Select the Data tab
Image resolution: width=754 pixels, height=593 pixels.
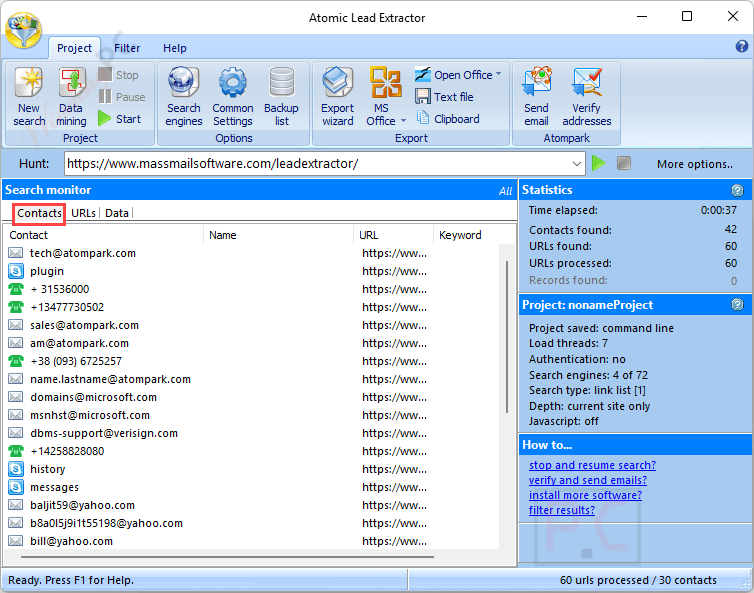pyautogui.click(x=117, y=213)
